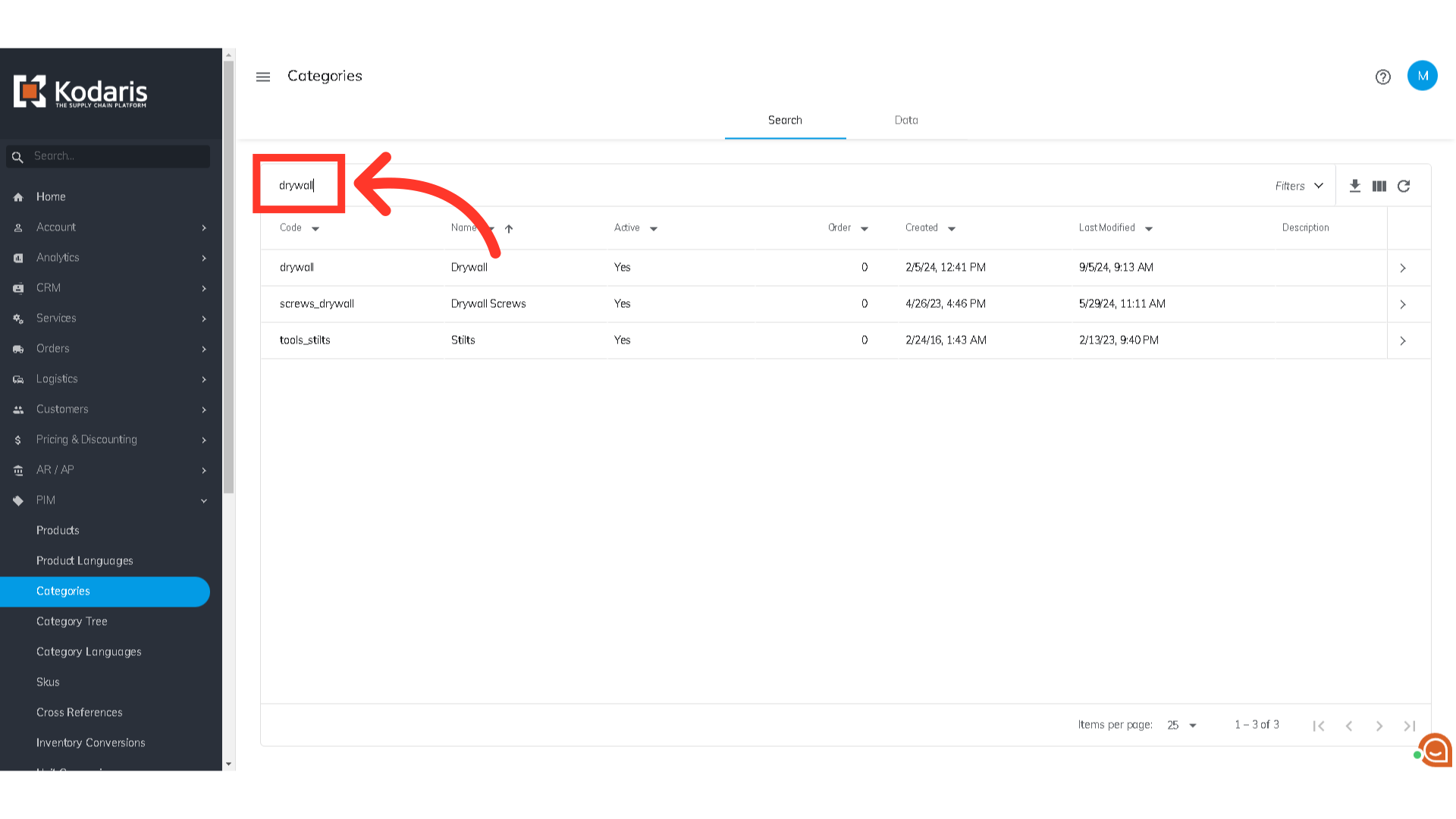
Task: Click the sidebar vertical scrollbar
Action: point(228,277)
